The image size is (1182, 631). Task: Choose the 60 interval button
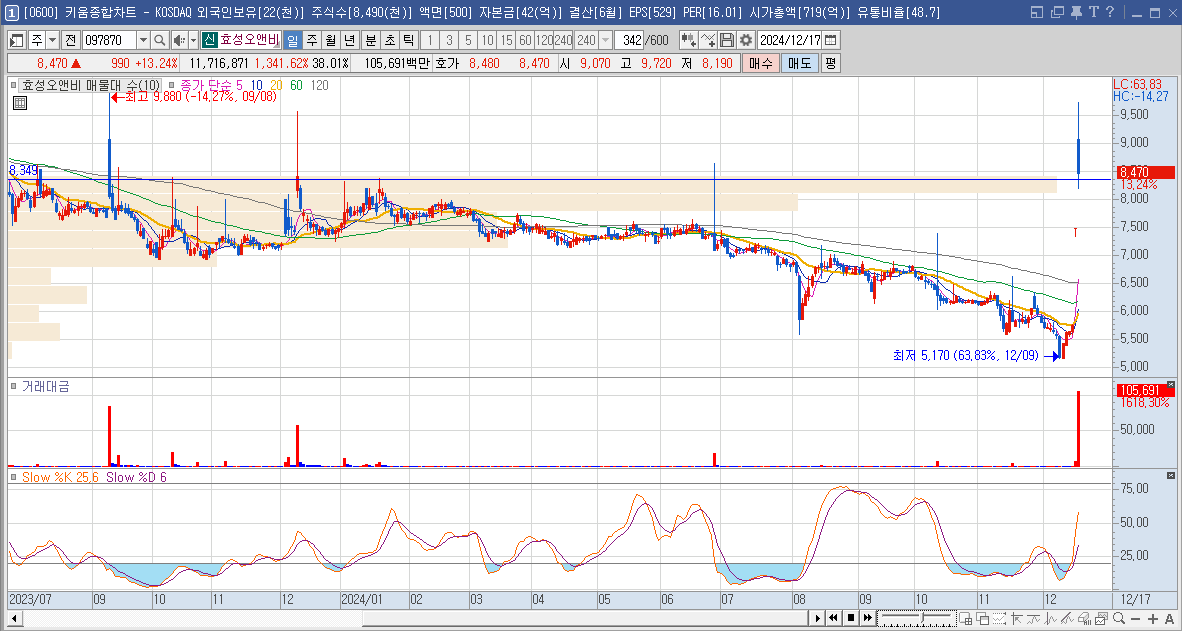click(x=525, y=40)
